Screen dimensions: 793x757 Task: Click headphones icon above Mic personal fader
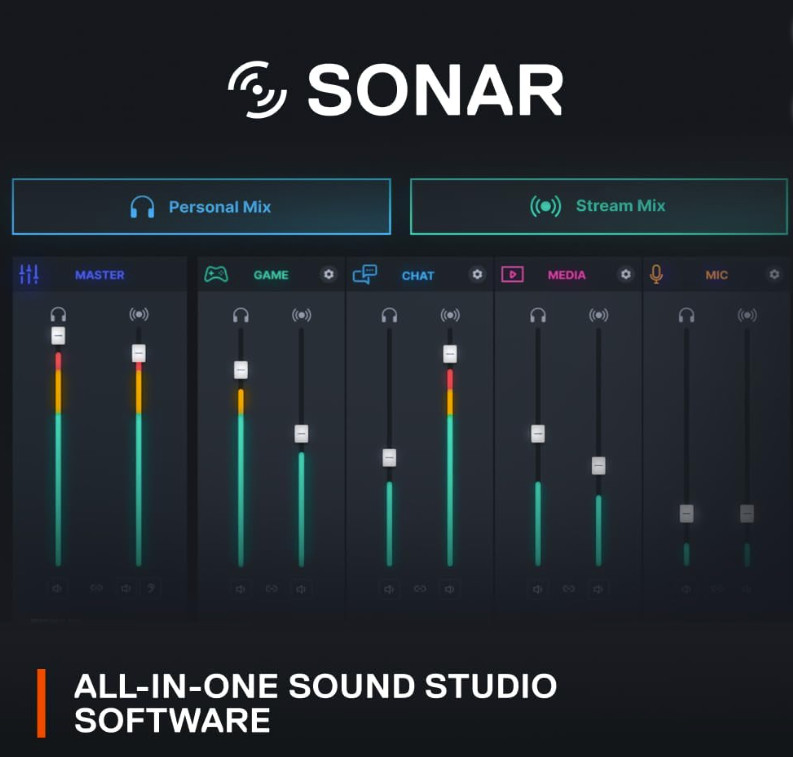point(686,315)
